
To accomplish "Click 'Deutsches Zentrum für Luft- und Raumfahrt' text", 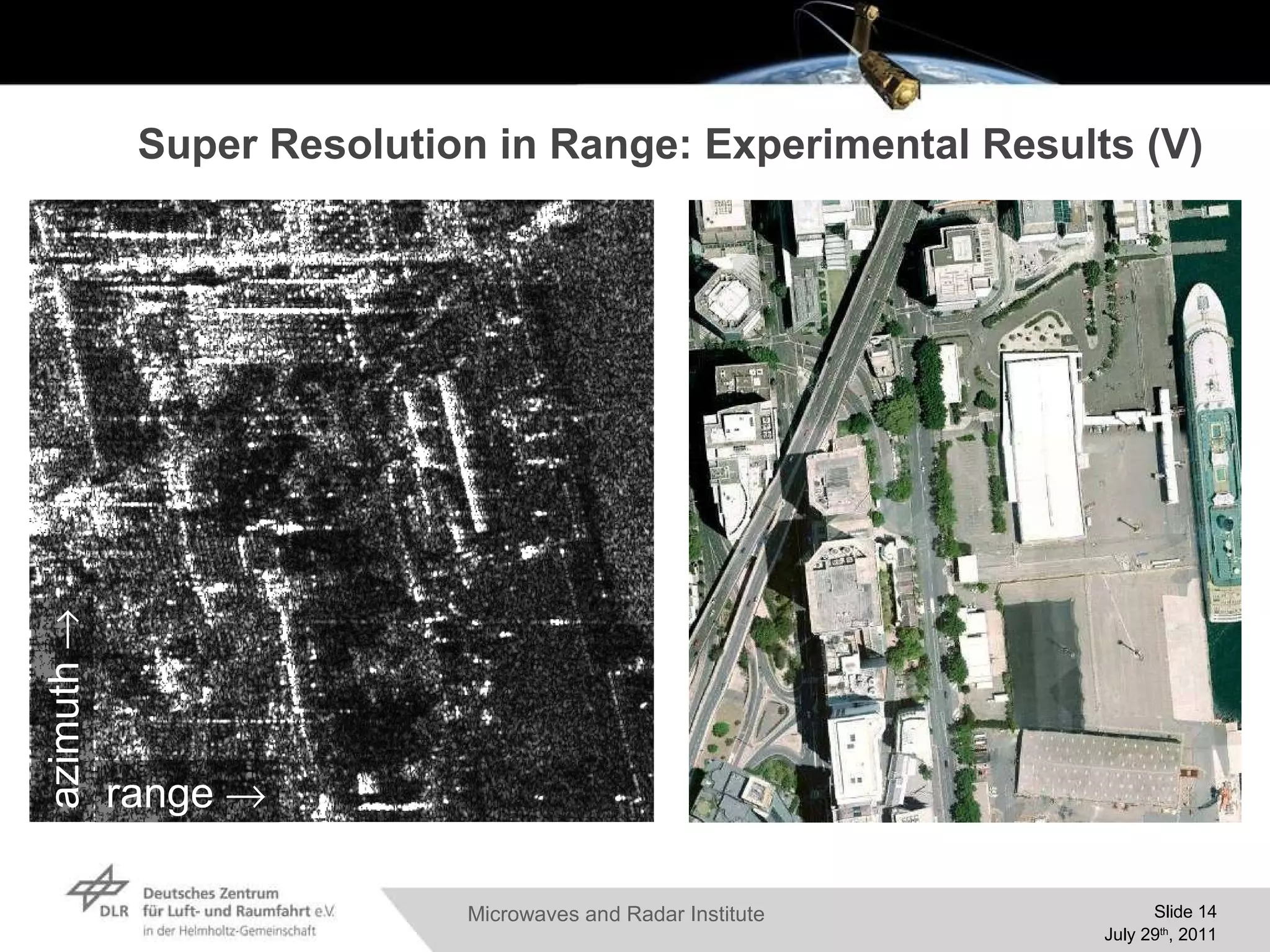I will tap(239, 902).
